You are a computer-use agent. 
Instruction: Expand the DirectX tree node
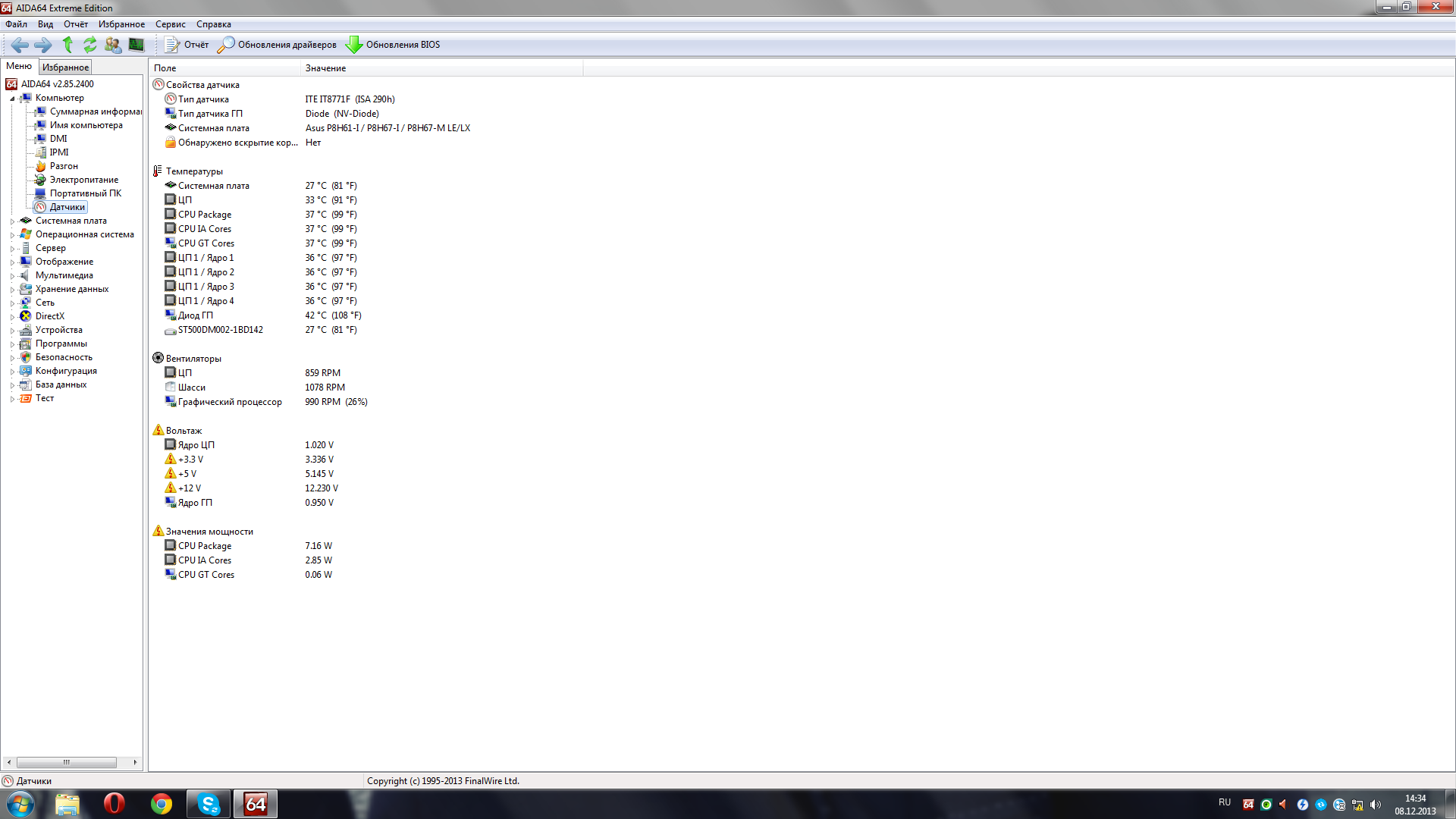[12, 317]
